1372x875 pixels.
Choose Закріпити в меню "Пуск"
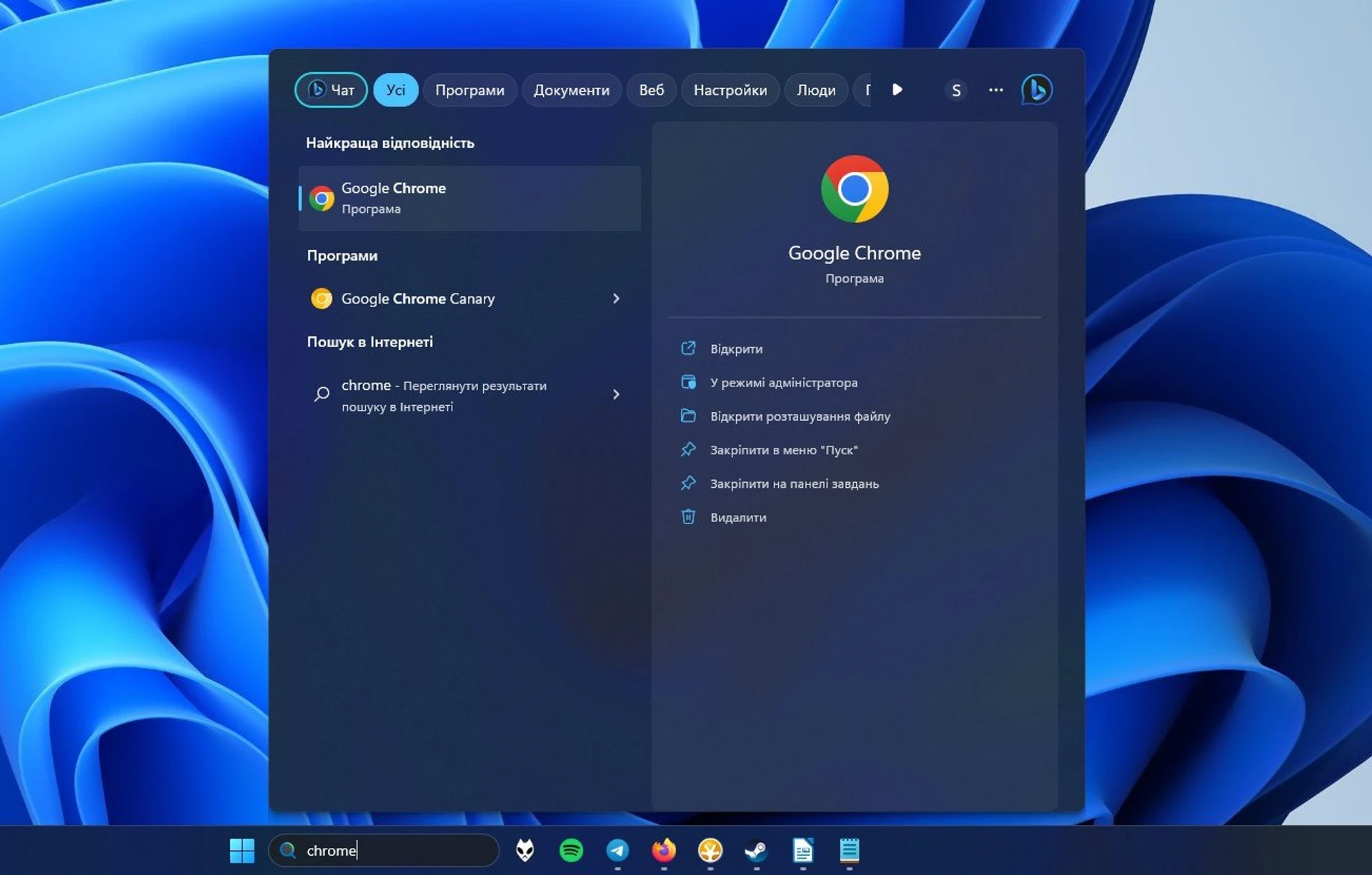pos(784,450)
